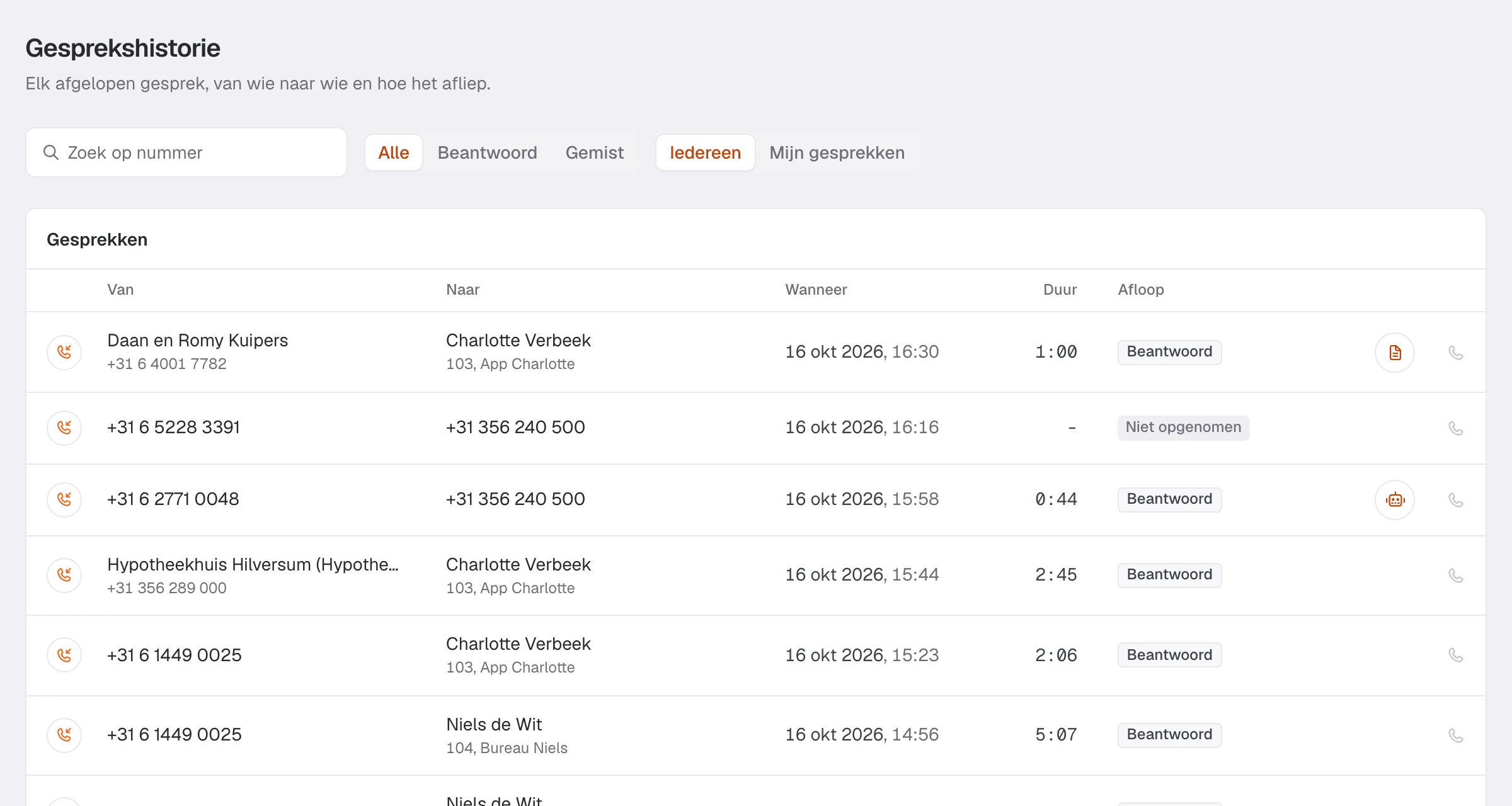Click the incoming call icon for +31 6 5228 3391
This screenshot has width=1512, height=806.
(x=64, y=428)
